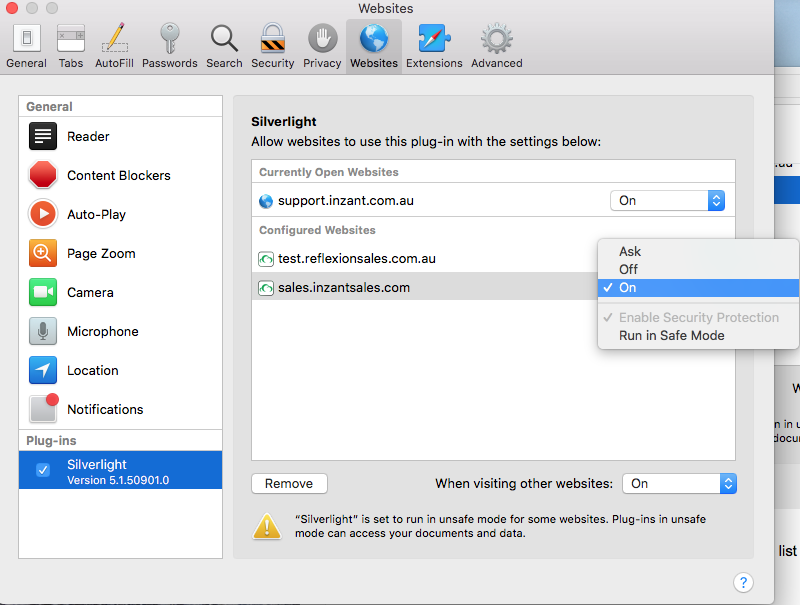
Task: Select the Reader sidebar icon
Action: (43, 136)
